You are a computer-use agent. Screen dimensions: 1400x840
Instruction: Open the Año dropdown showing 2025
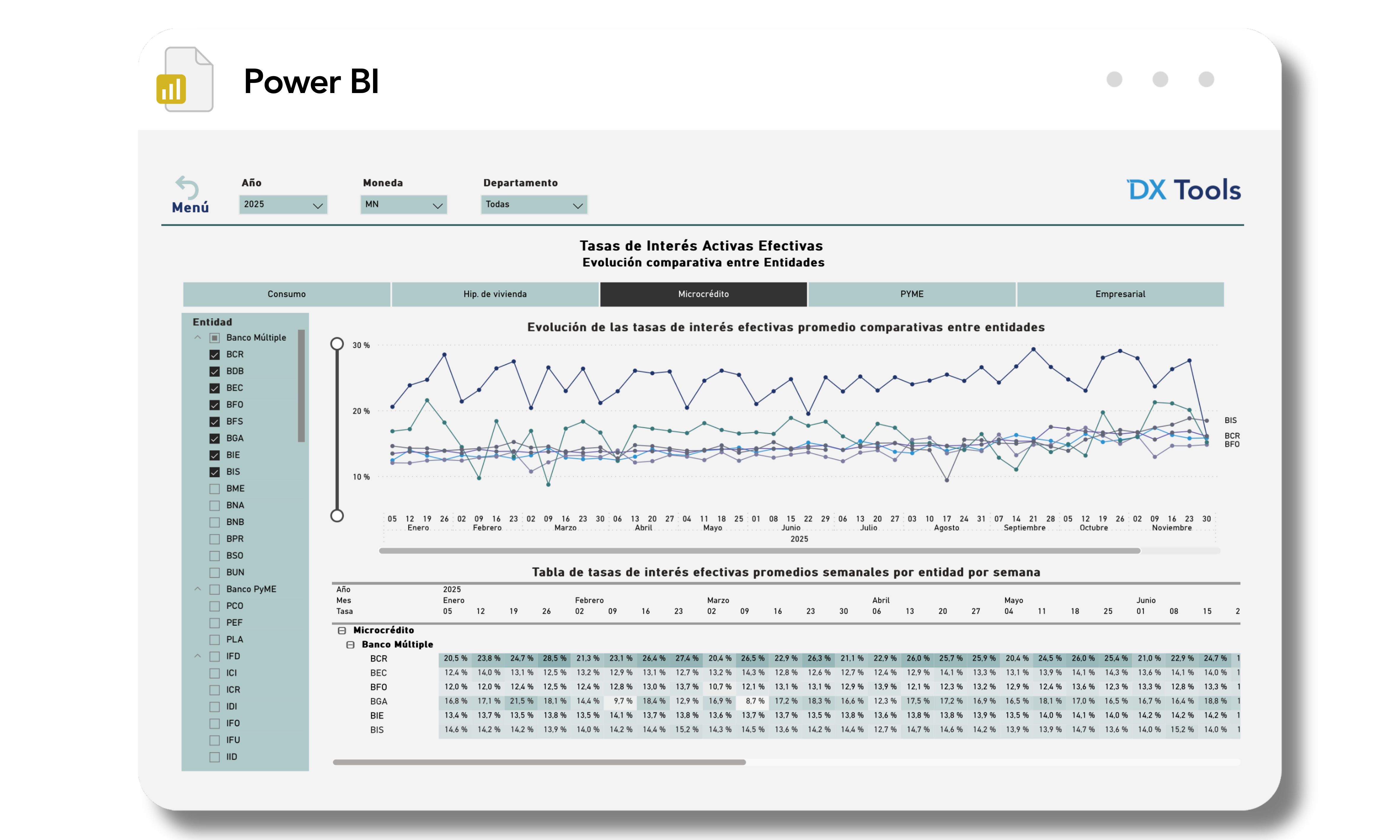283,204
